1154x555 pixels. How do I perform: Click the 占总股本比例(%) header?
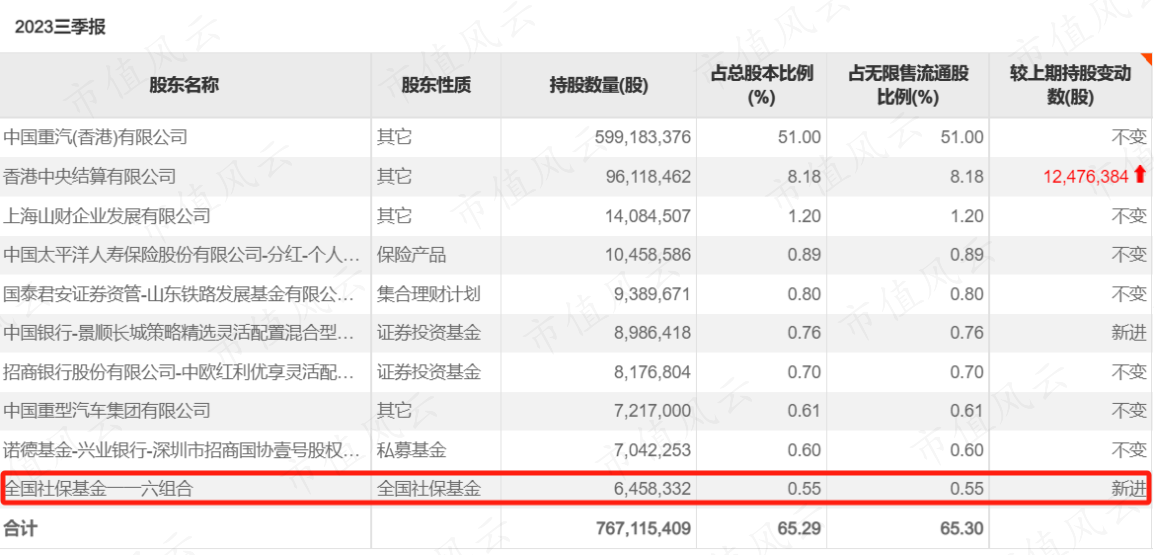tap(761, 85)
